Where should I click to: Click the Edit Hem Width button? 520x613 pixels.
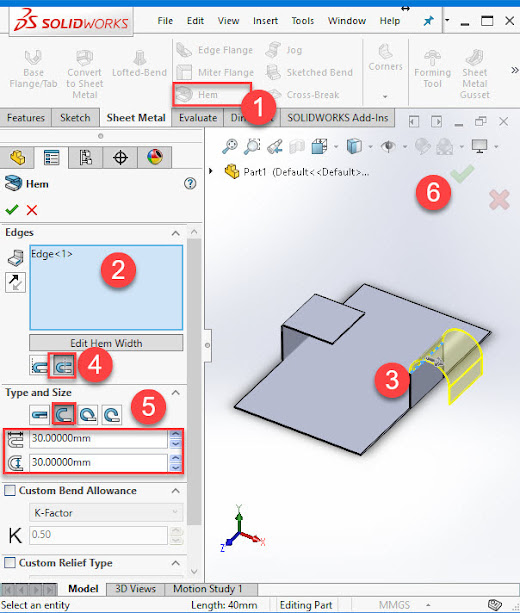click(x=106, y=343)
